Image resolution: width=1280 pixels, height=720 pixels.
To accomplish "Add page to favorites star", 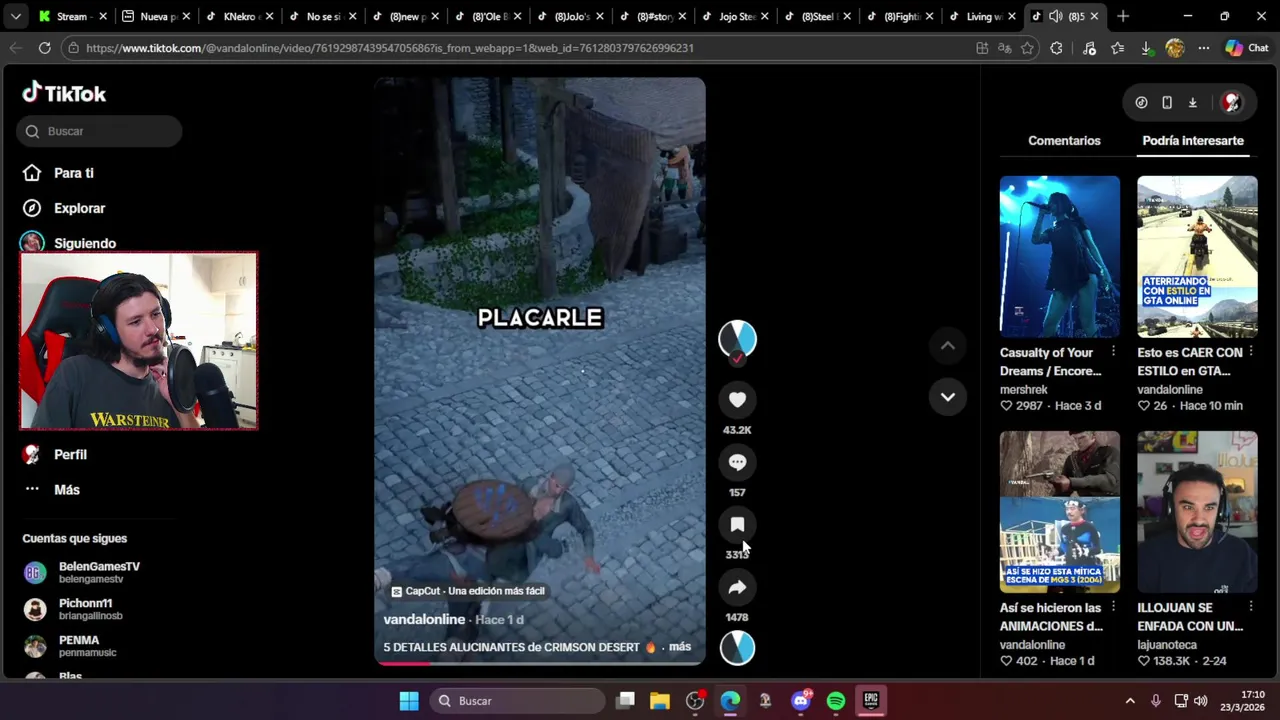I will pyautogui.click(x=1027, y=48).
